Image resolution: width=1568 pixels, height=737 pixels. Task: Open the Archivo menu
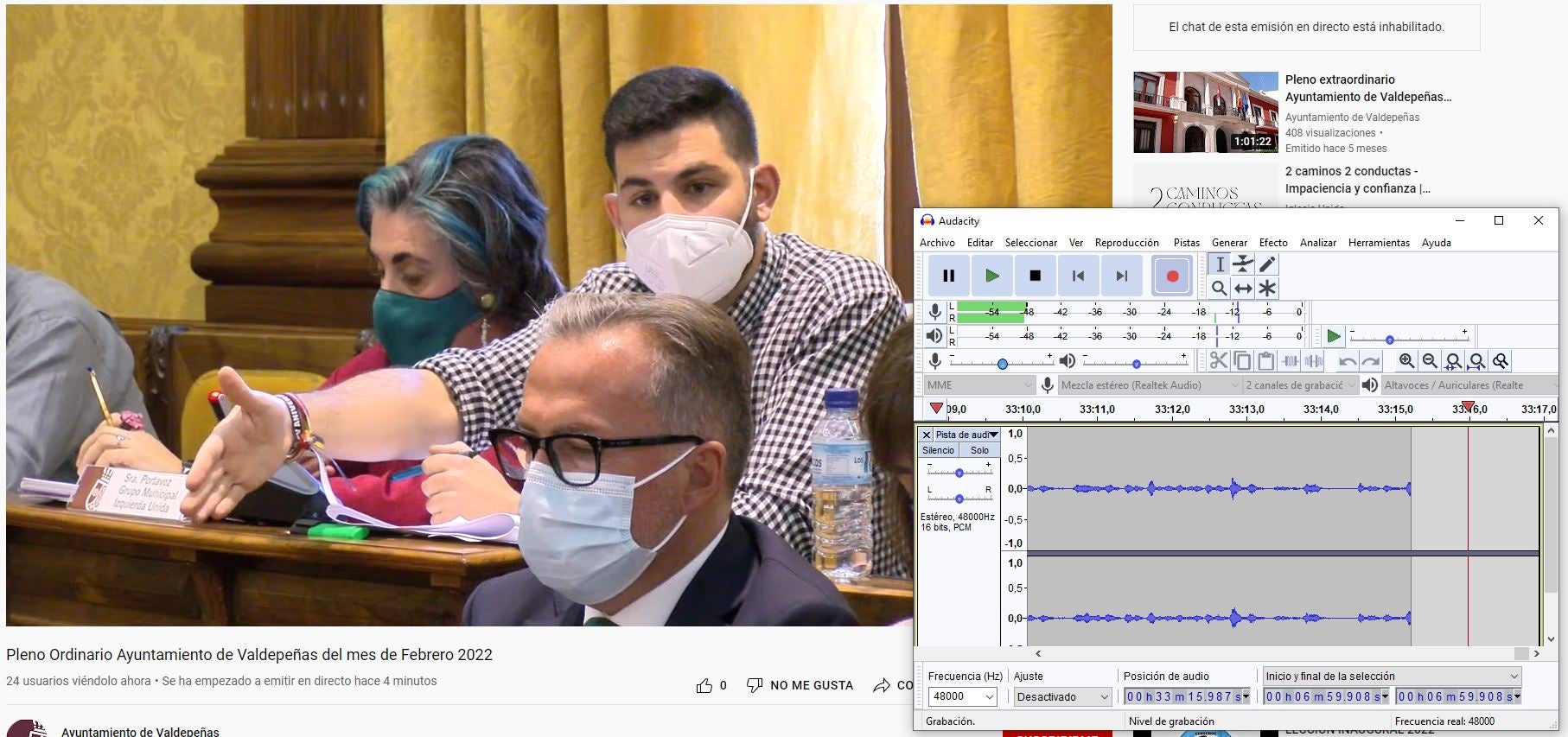point(937,243)
